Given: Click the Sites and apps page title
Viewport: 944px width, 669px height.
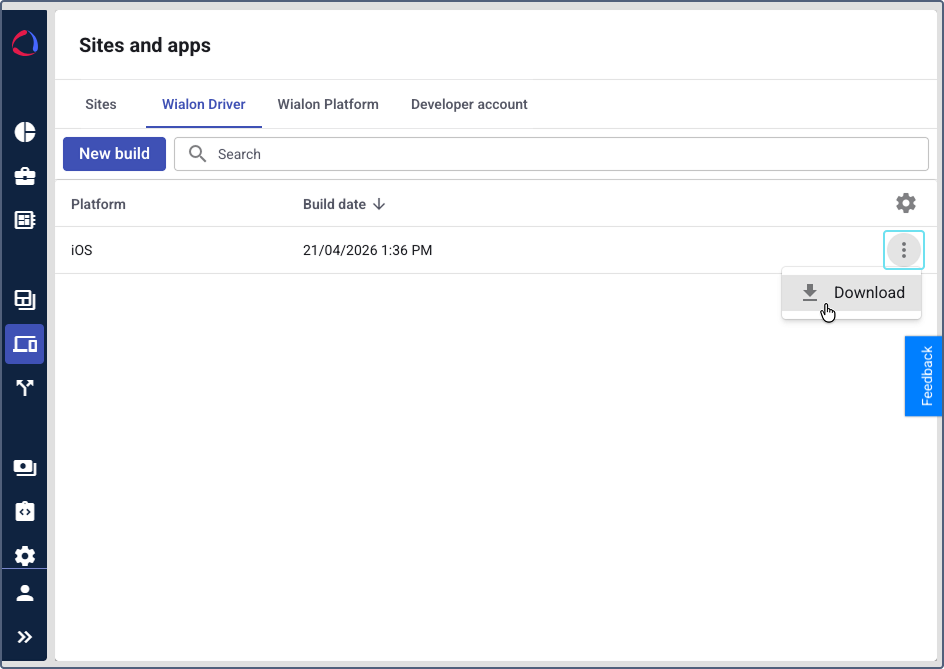Looking at the screenshot, I should (x=144, y=45).
